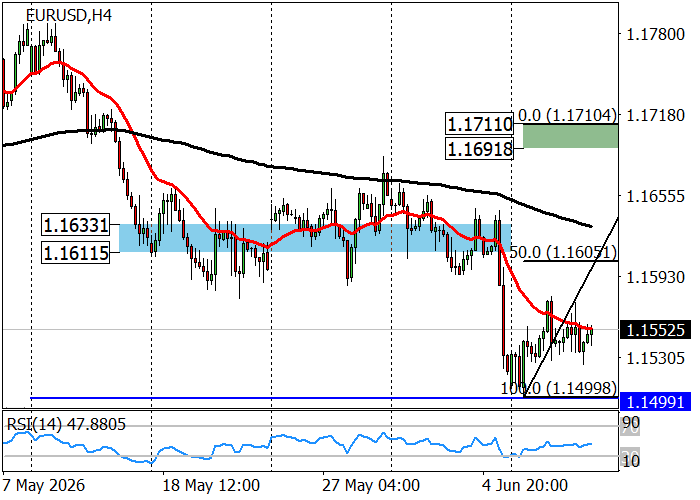The width and height of the screenshot is (700, 500).
Task: Click the Fibonacci 50.0 (1.16051) level label
Action: coord(563,252)
